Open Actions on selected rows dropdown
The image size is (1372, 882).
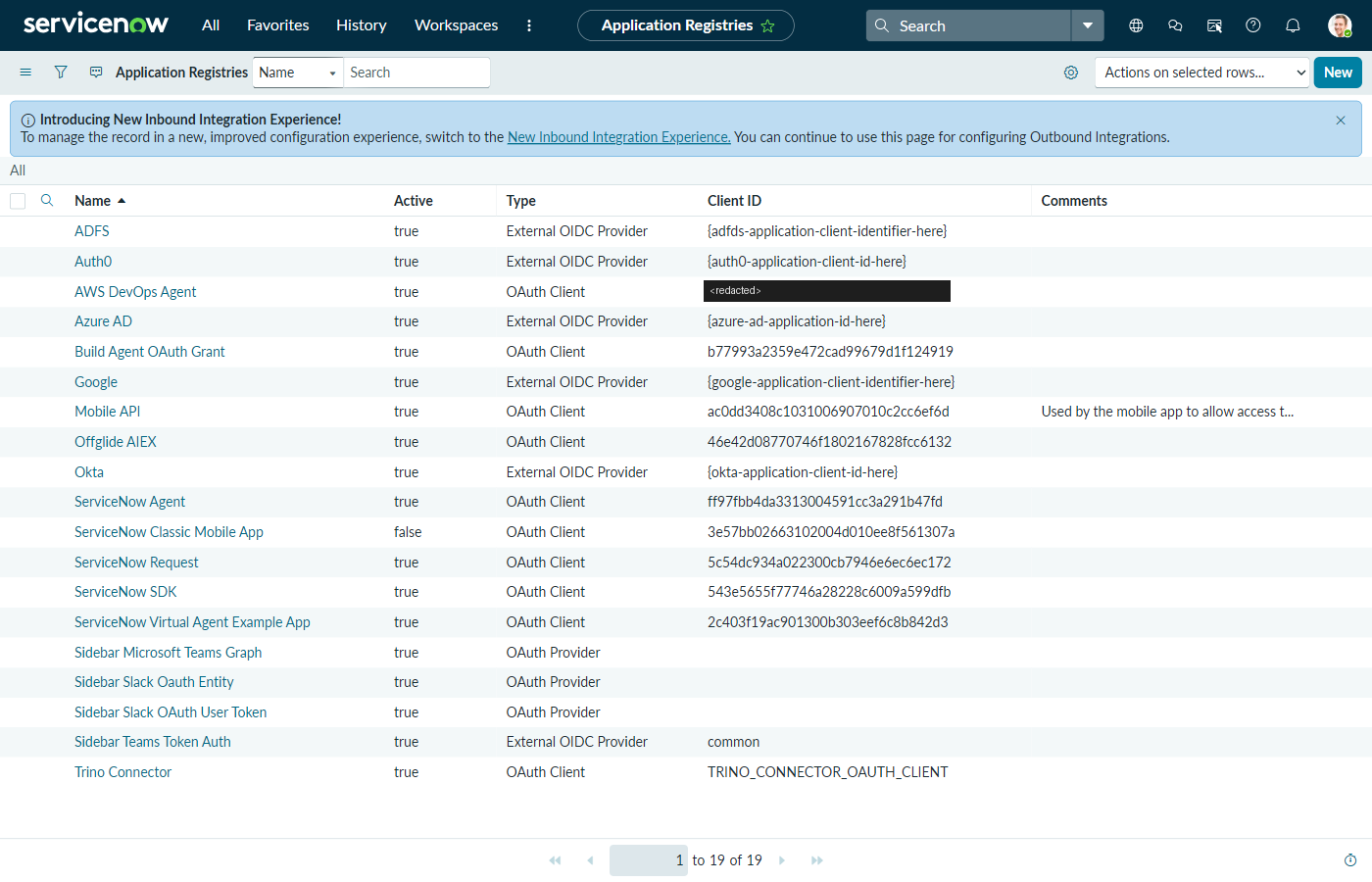(1201, 73)
